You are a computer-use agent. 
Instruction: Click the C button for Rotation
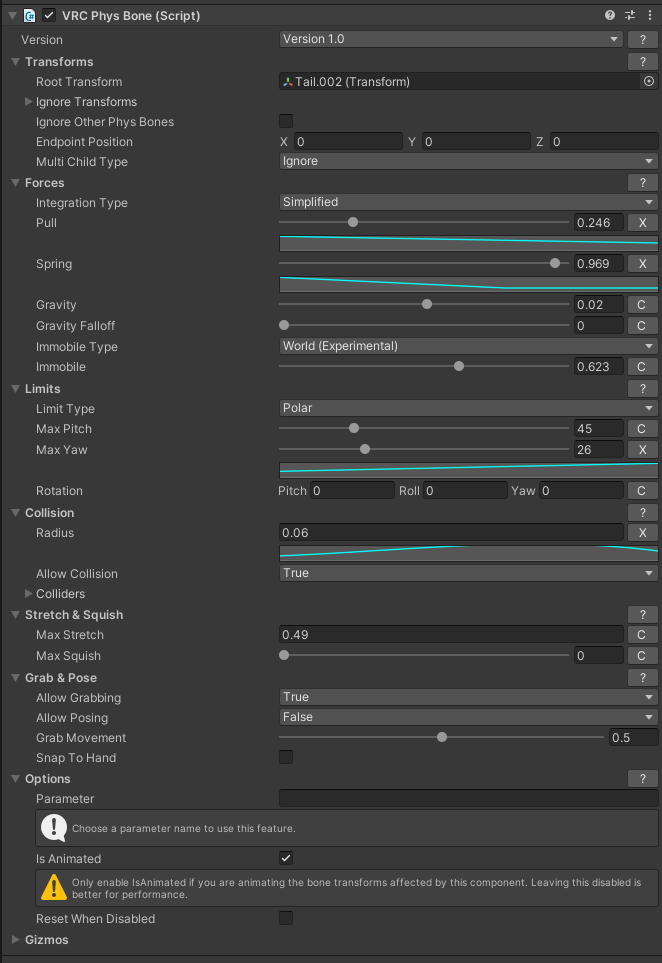pos(641,491)
